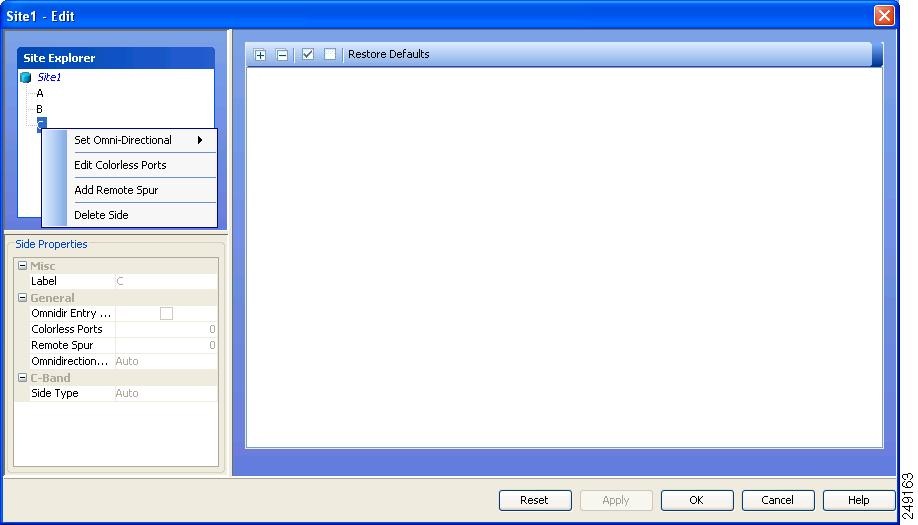The image size is (918, 525).
Task: Select highlighted side C in Site Explorer
Action: pyautogui.click(x=42, y=123)
